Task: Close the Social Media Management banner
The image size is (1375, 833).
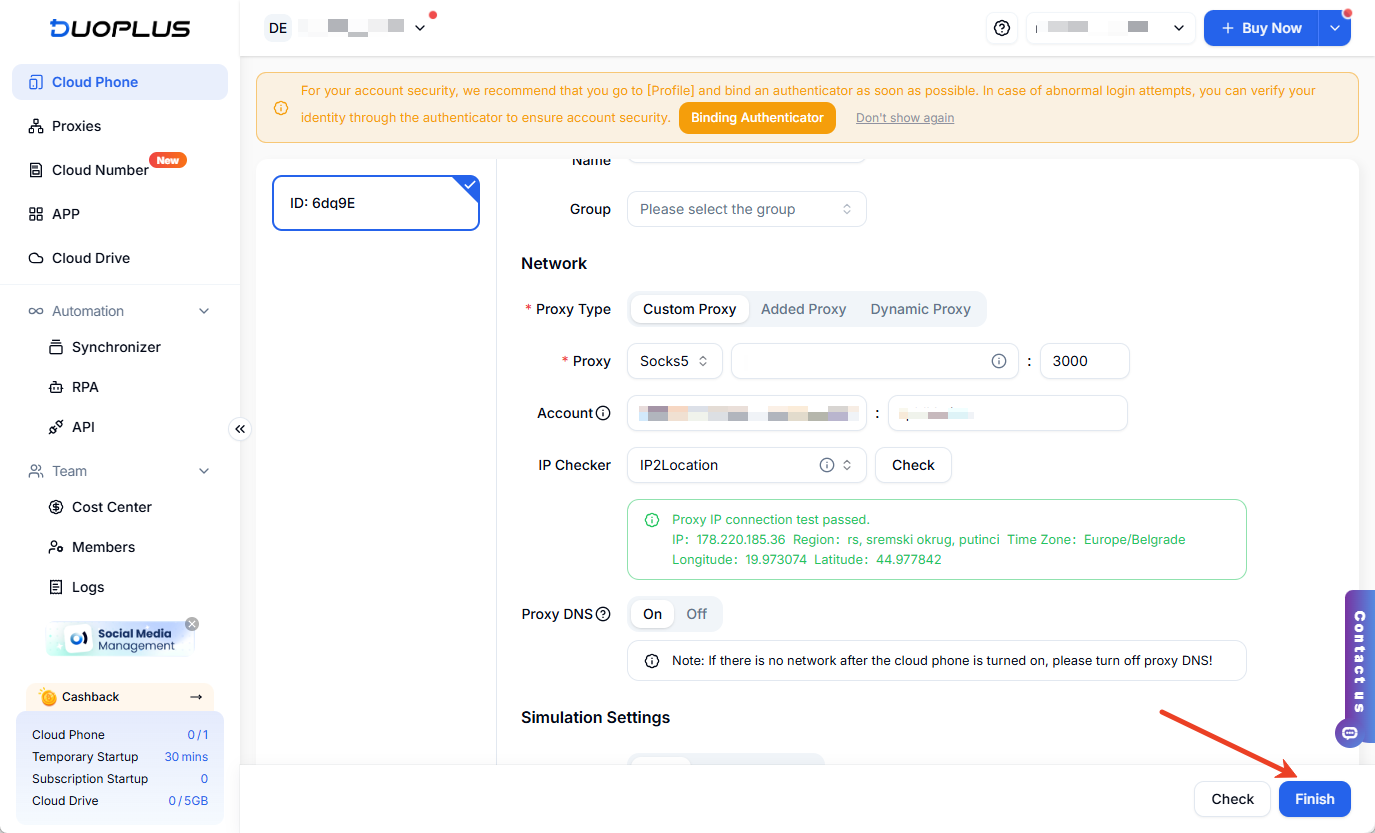Action: point(192,624)
